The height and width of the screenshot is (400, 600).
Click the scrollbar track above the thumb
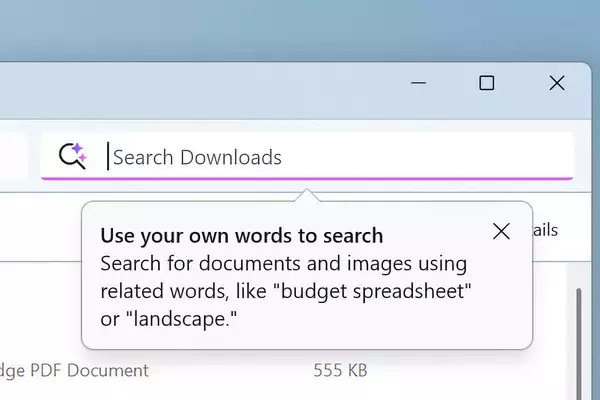click(x=577, y=275)
